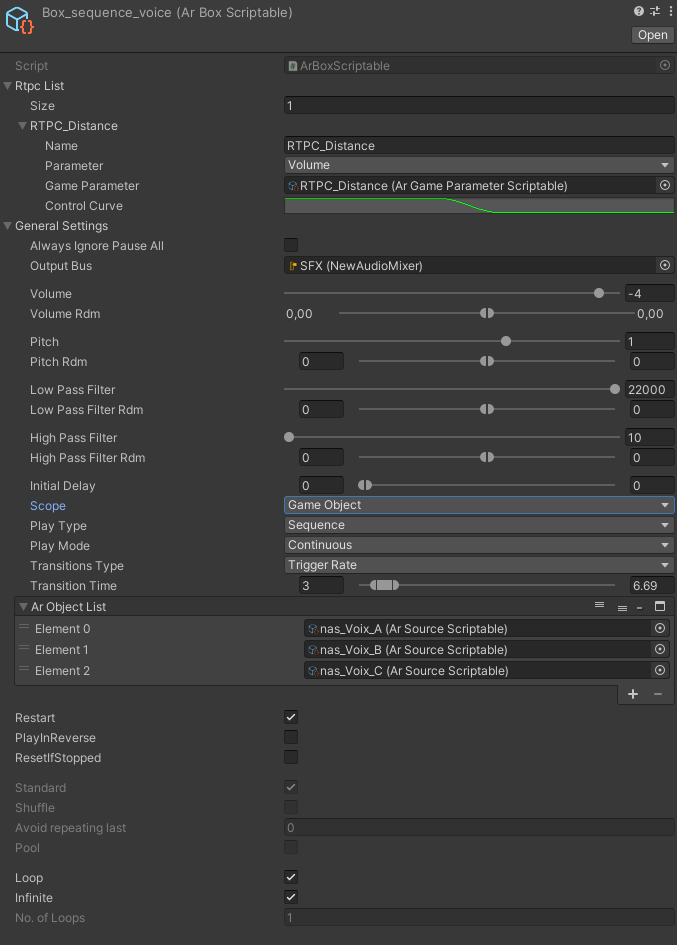Click the Initial Delay range slider

(486, 485)
